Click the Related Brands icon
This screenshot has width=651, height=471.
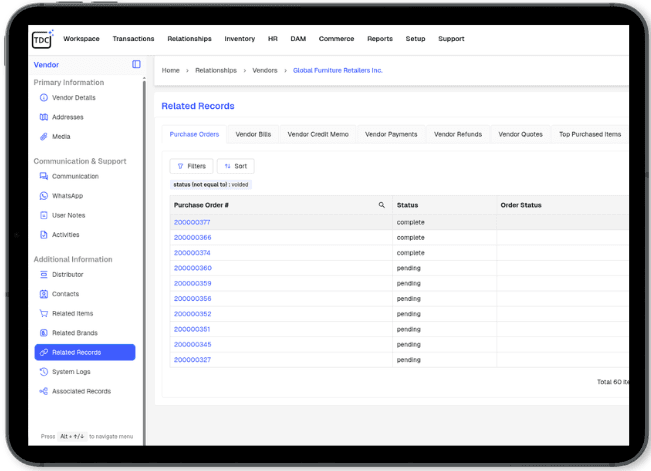(x=44, y=333)
